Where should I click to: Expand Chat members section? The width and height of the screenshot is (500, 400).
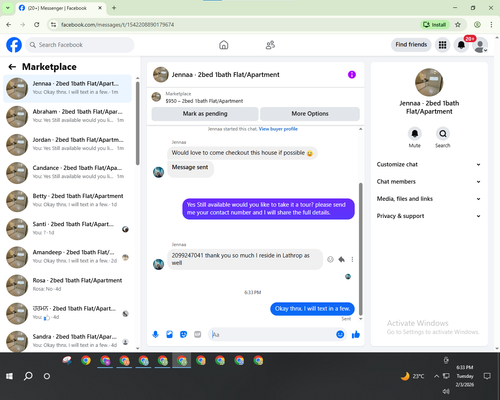pyautogui.click(x=429, y=182)
